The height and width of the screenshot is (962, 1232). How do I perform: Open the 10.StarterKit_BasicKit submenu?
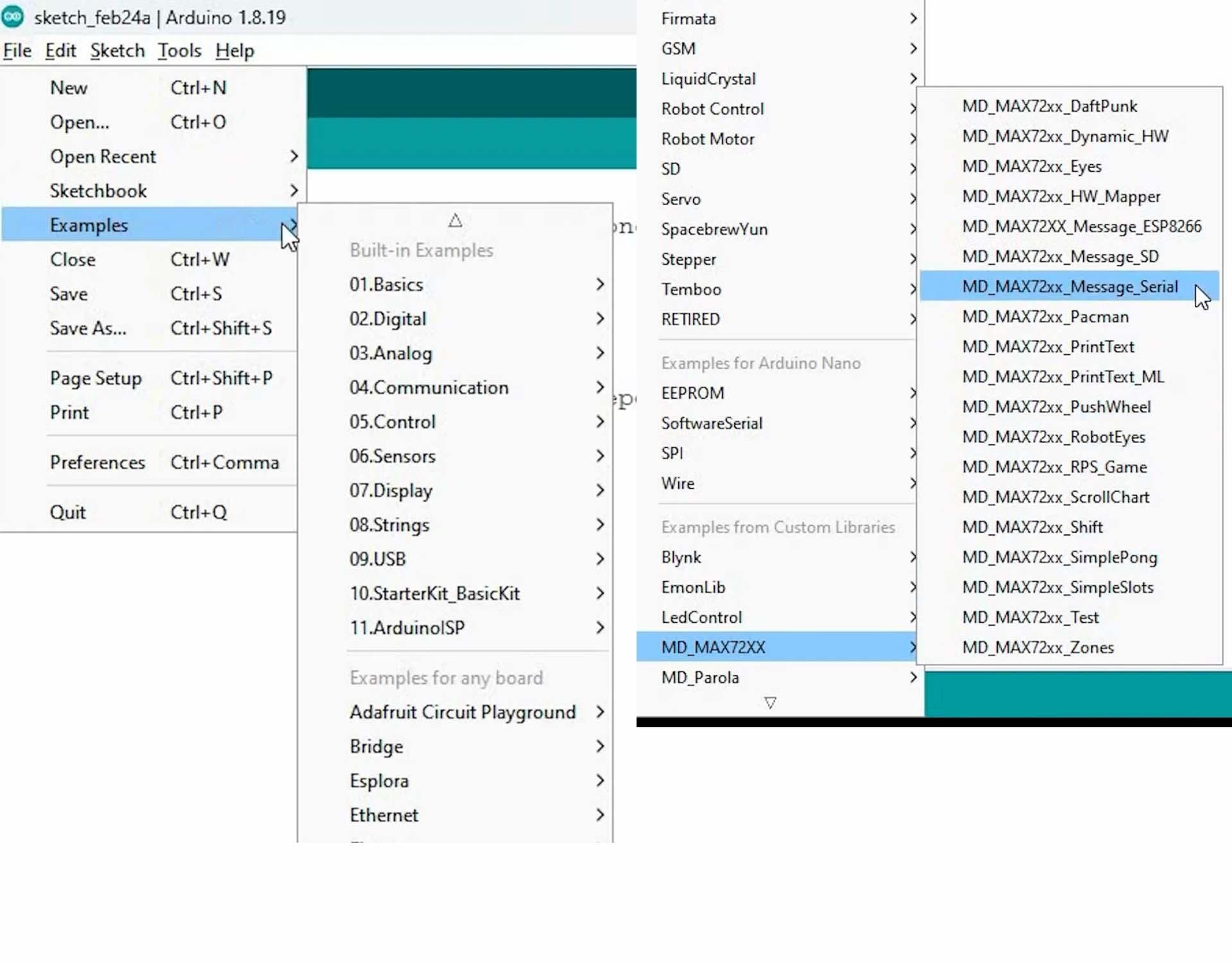(456, 593)
